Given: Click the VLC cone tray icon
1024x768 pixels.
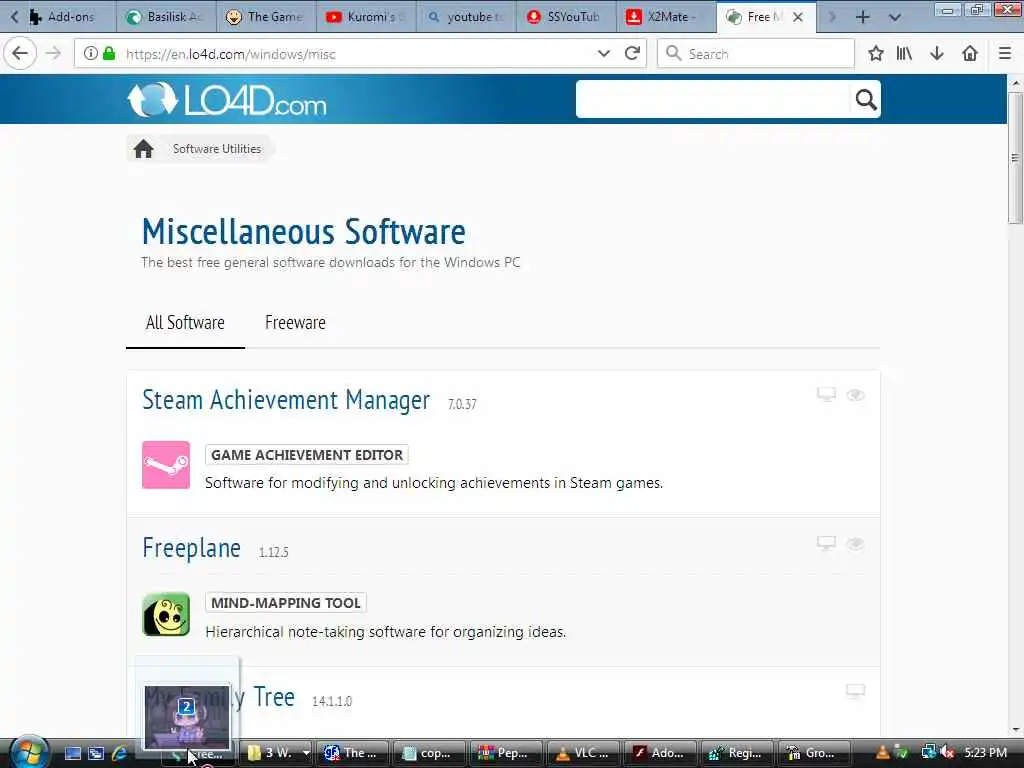Looking at the screenshot, I should click(882, 753).
